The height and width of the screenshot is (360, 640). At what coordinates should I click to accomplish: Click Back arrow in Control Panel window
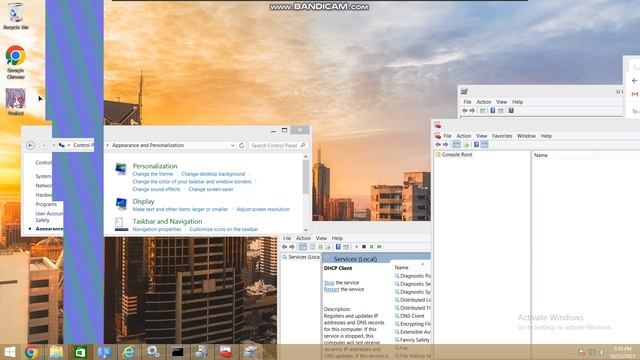[x=30, y=145]
